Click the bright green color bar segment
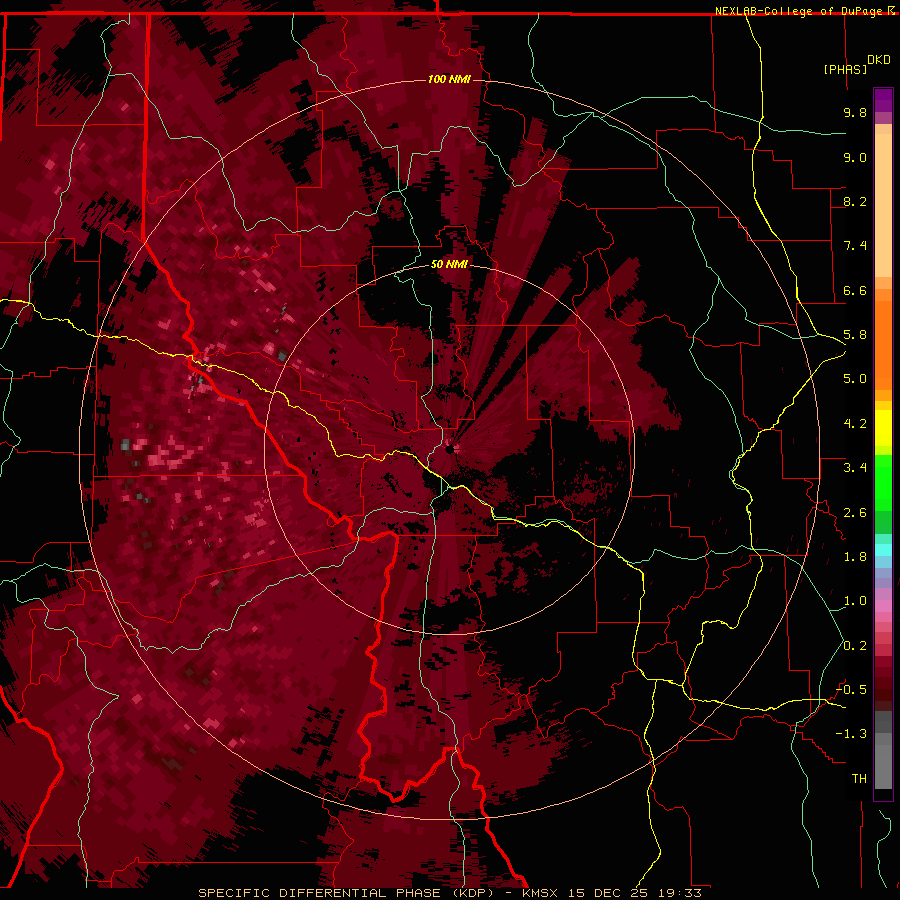The width and height of the screenshot is (900, 900). pos(883,482)
